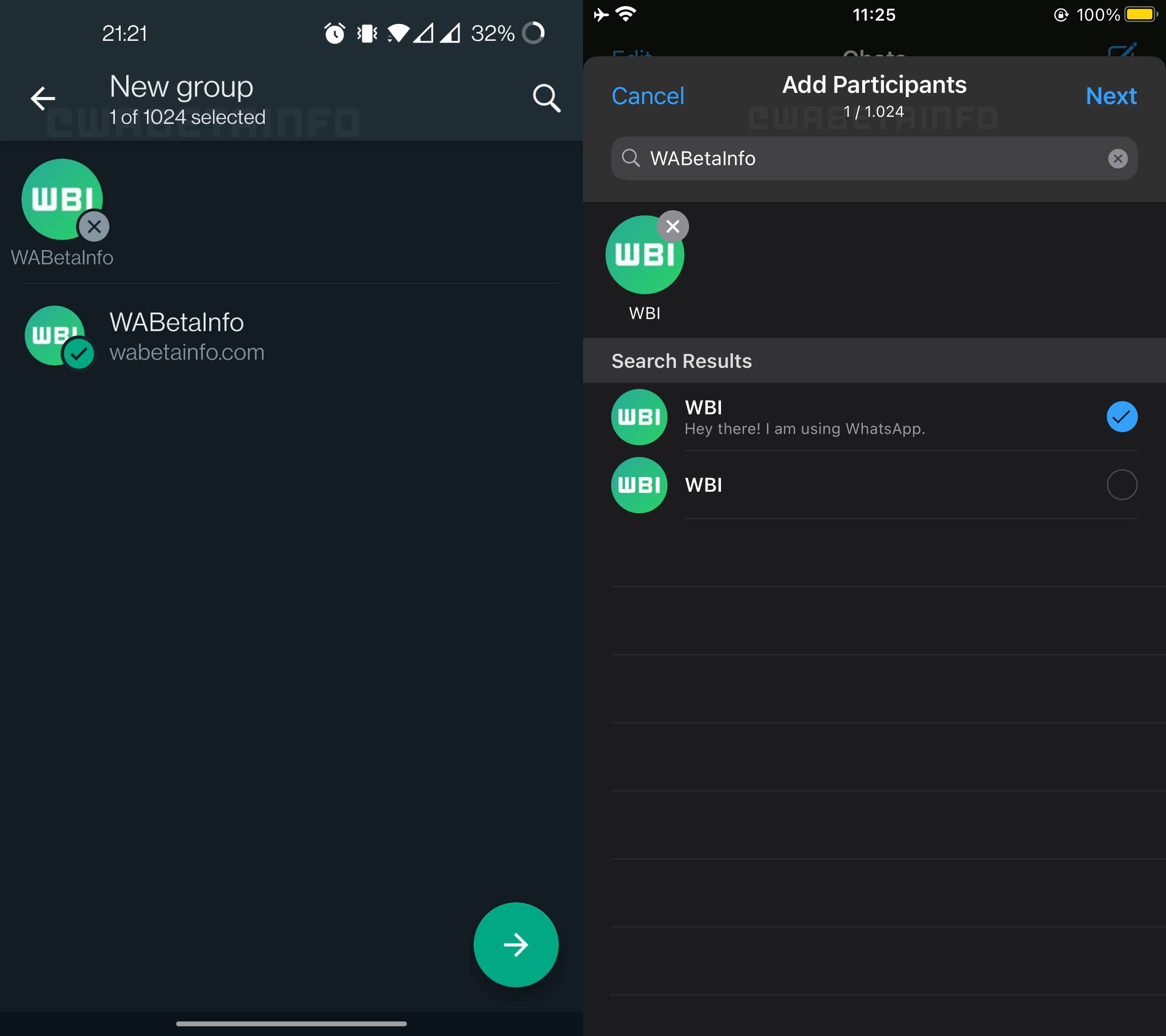The width and height of the screenshot is (1166, 1036).
Task: Toggle participant selection for WBI contact Android
Action: coord(290,335)
